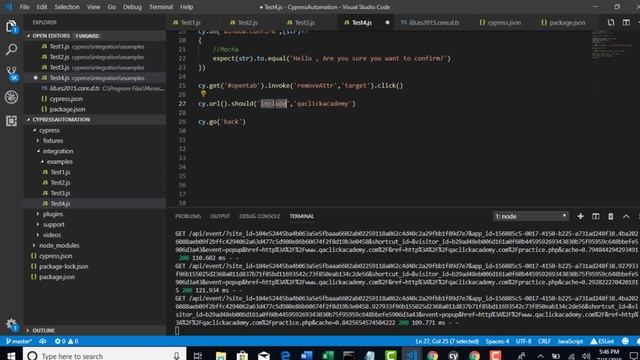Click the CRLF end-of-line indicator

[x=544, y=341]
